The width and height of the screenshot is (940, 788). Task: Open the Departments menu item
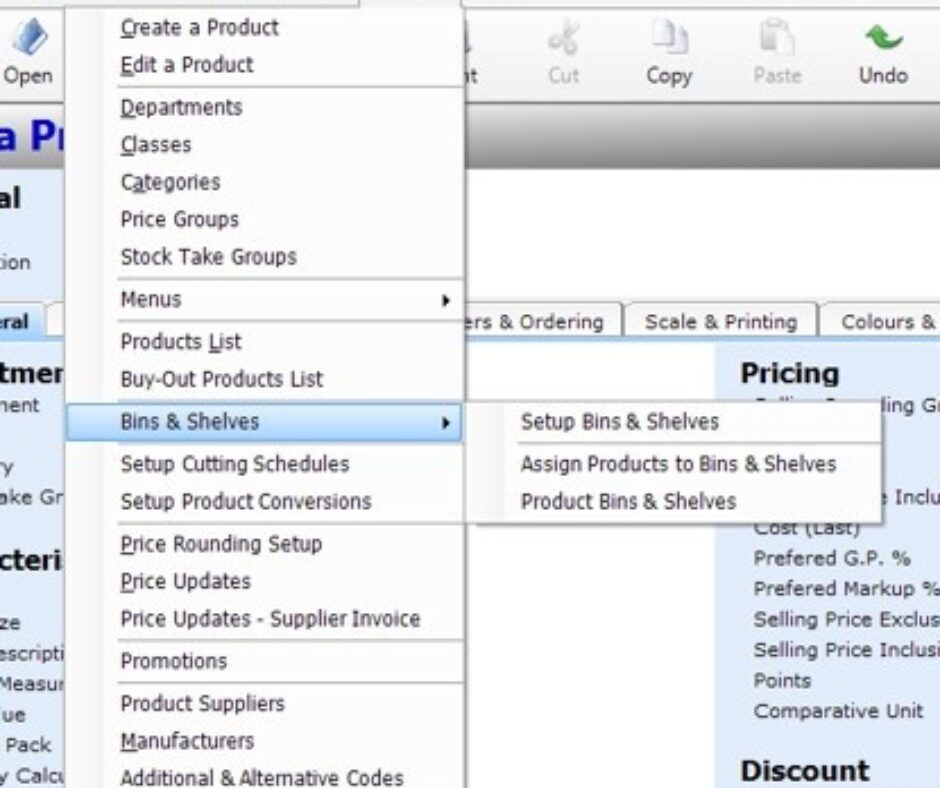coord(180,106)
